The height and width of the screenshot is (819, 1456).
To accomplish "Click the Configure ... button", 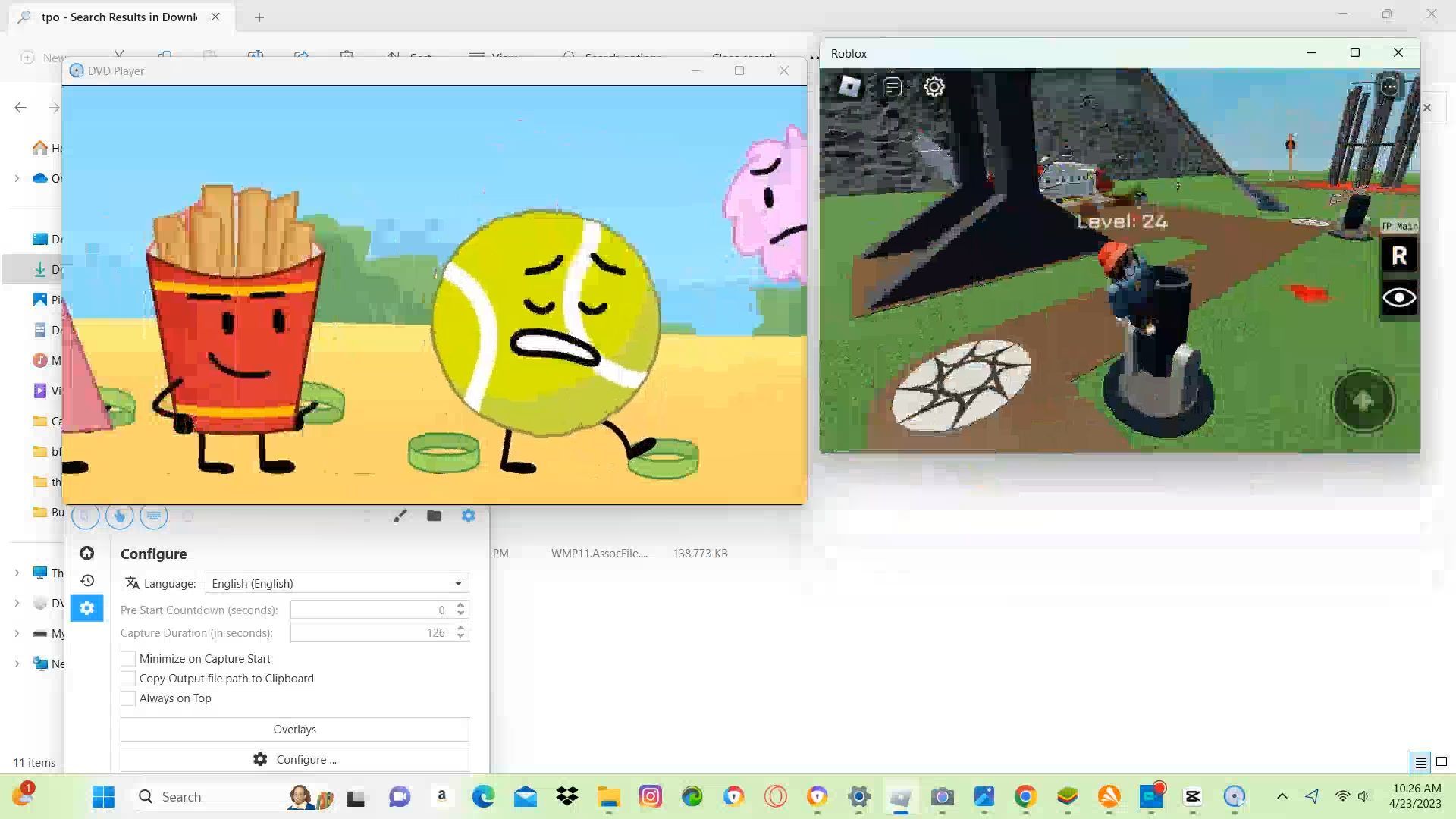I will pos(295,760).
